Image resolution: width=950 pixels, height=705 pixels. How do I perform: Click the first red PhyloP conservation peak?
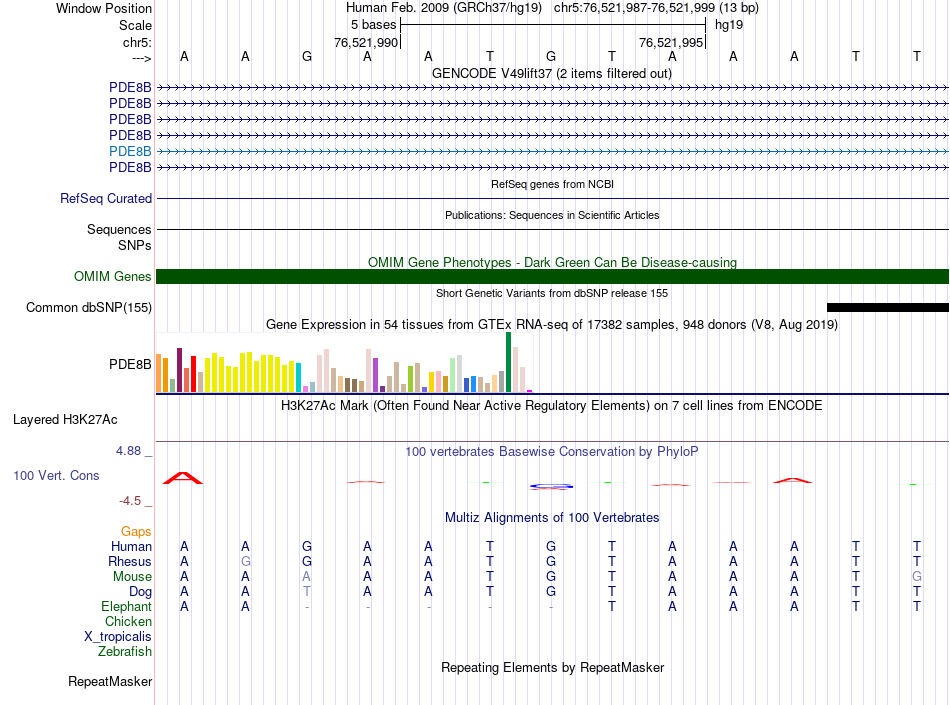(183, 478)
